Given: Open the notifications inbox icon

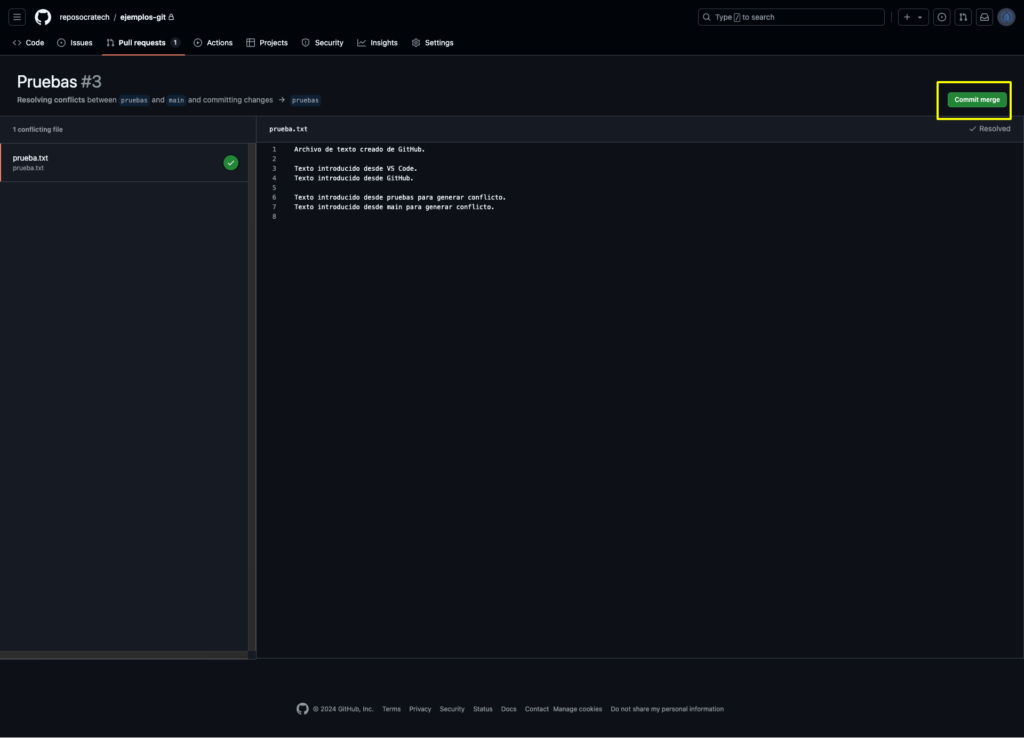Looking at the screenshot, I should click(984, 17).
